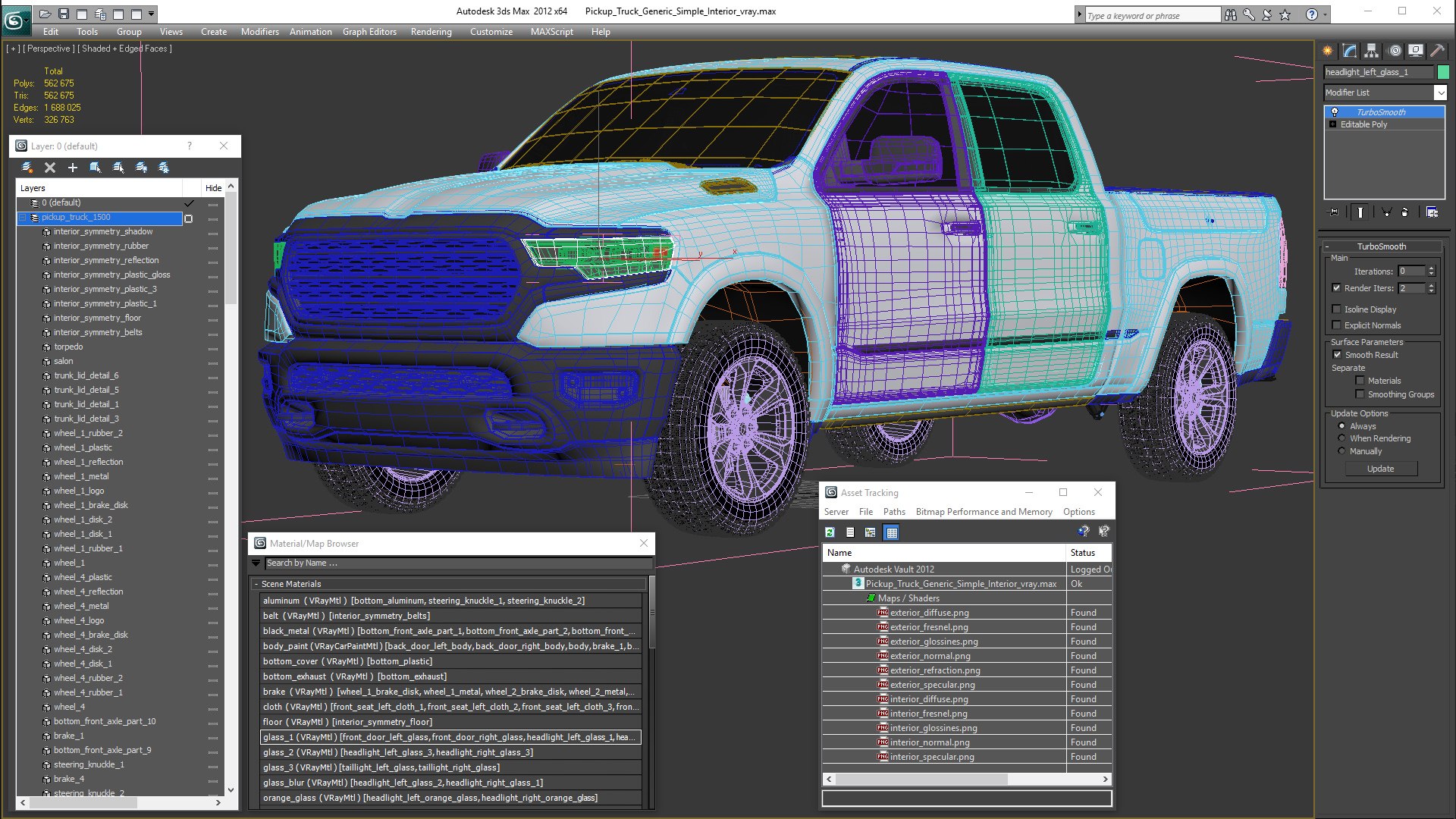
Task: Enable Separate by Materials checkbox
Action: [x=1360, y=381]
